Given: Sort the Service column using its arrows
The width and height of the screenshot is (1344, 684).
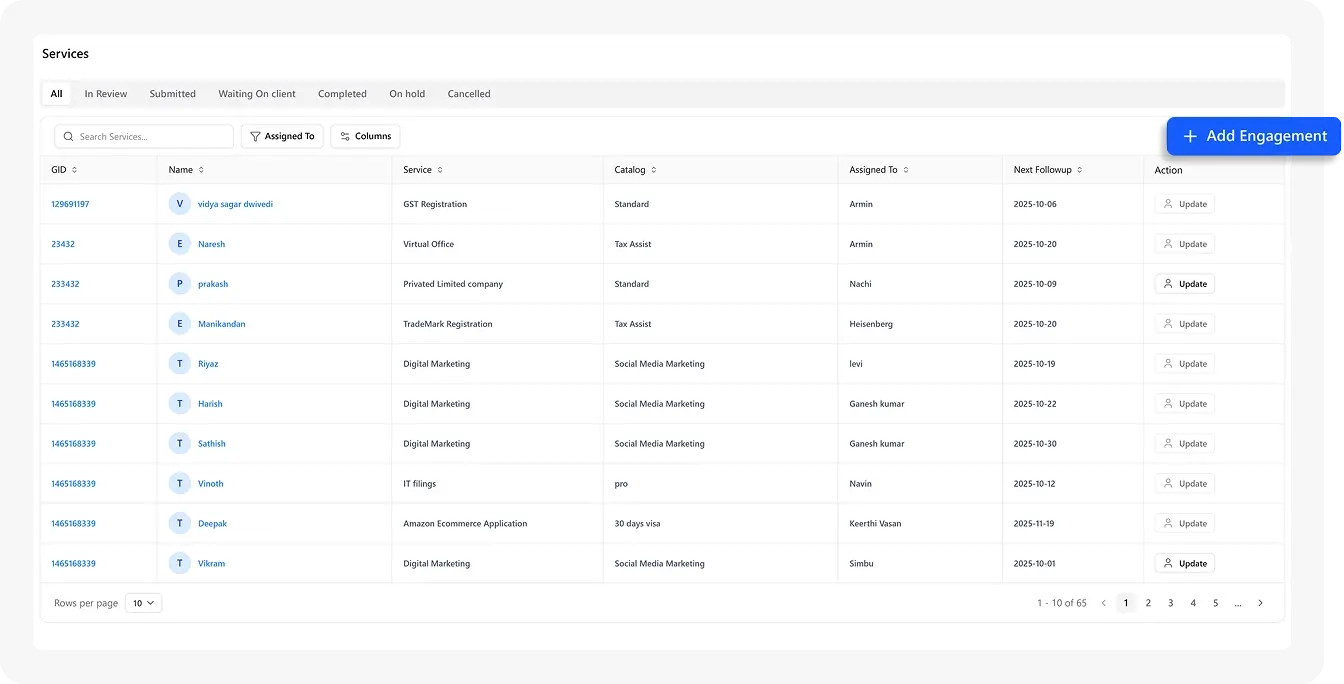Looking at the screenshot, I should click(x=440, y=170).
